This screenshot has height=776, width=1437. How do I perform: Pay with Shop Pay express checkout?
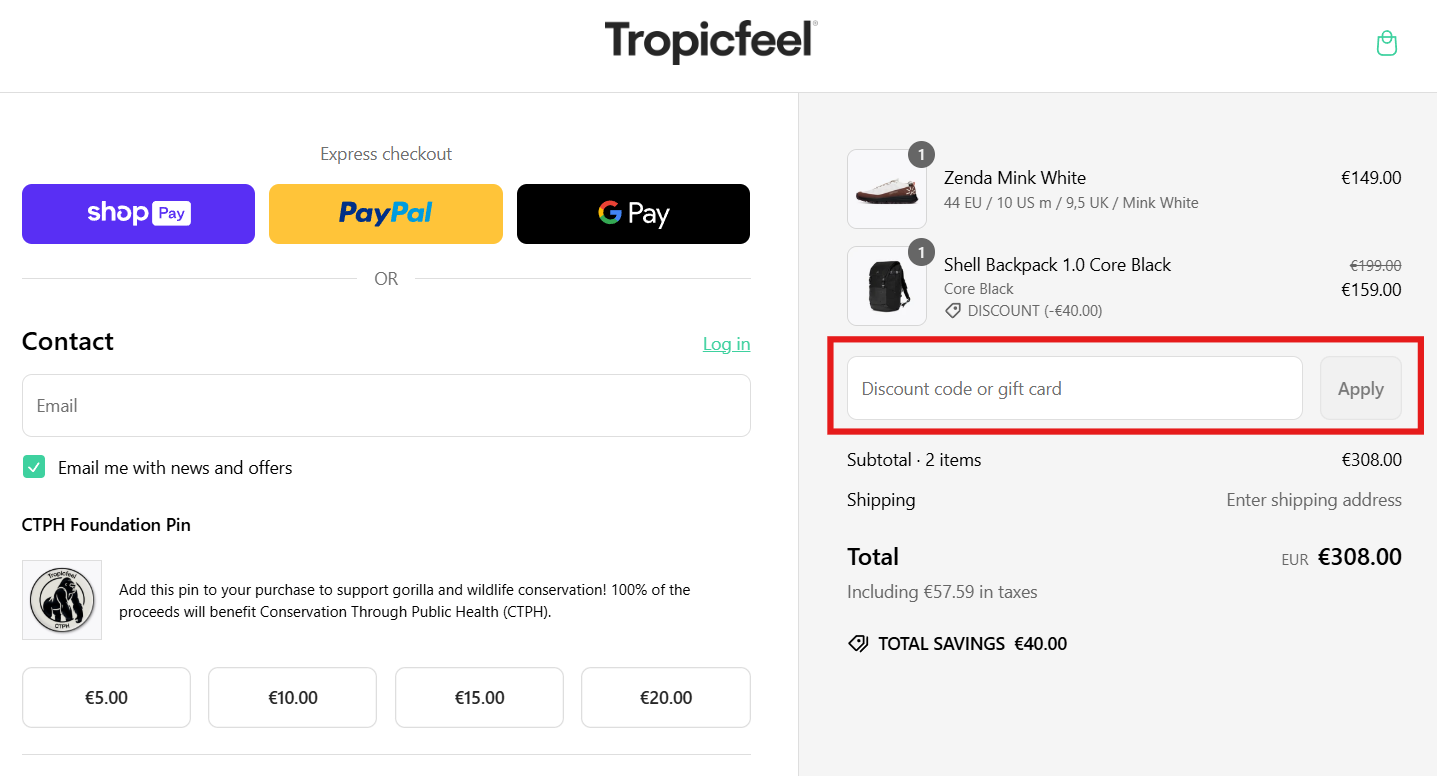coord(138,214)
